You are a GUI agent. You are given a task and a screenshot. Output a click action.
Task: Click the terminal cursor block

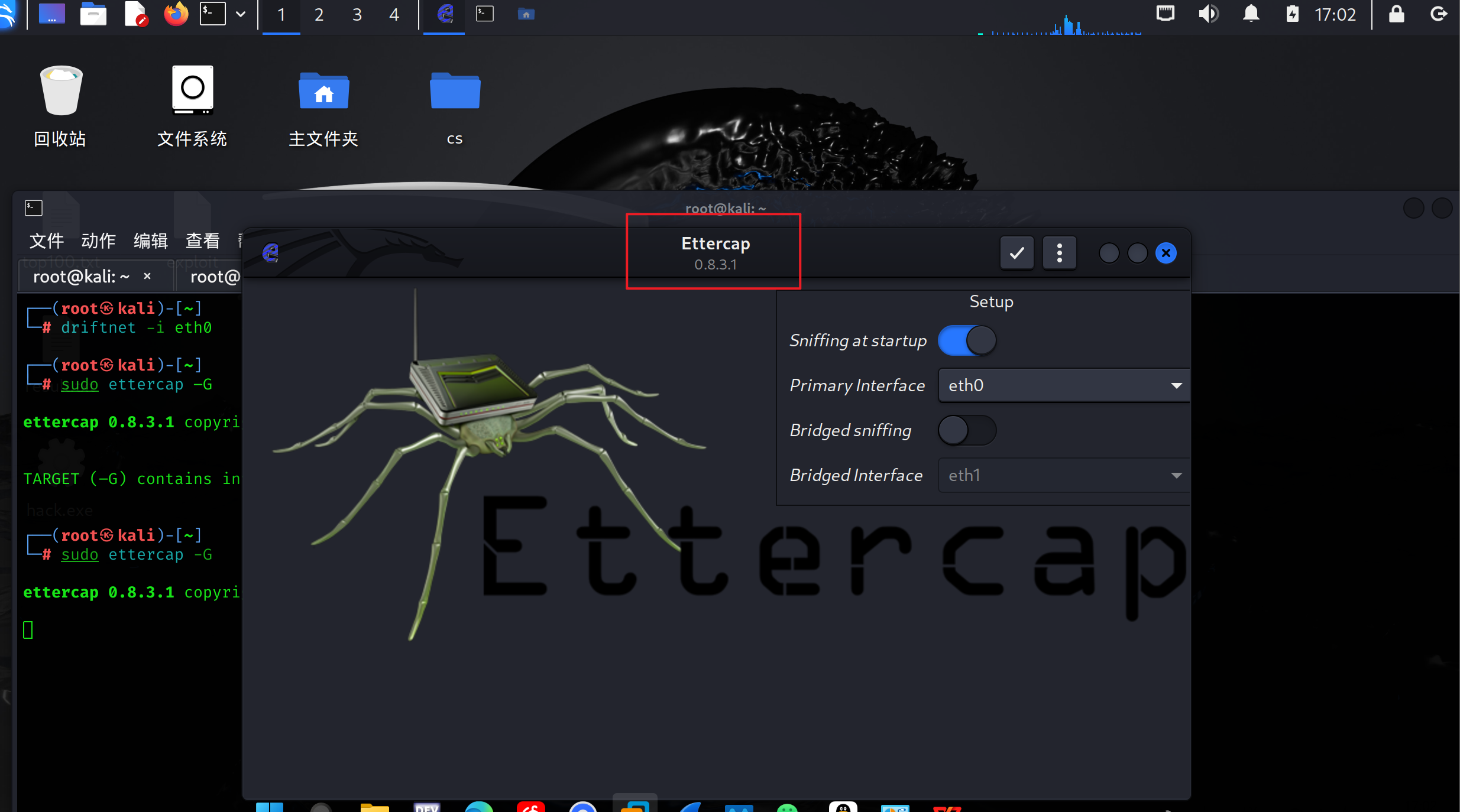tap(28, 630)
